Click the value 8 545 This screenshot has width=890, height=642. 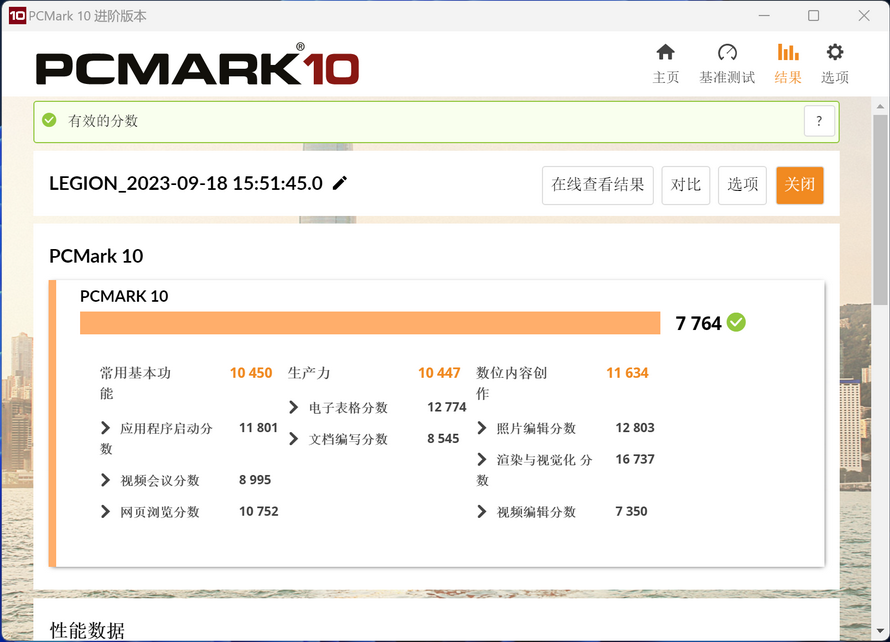[x=443, y=439]
